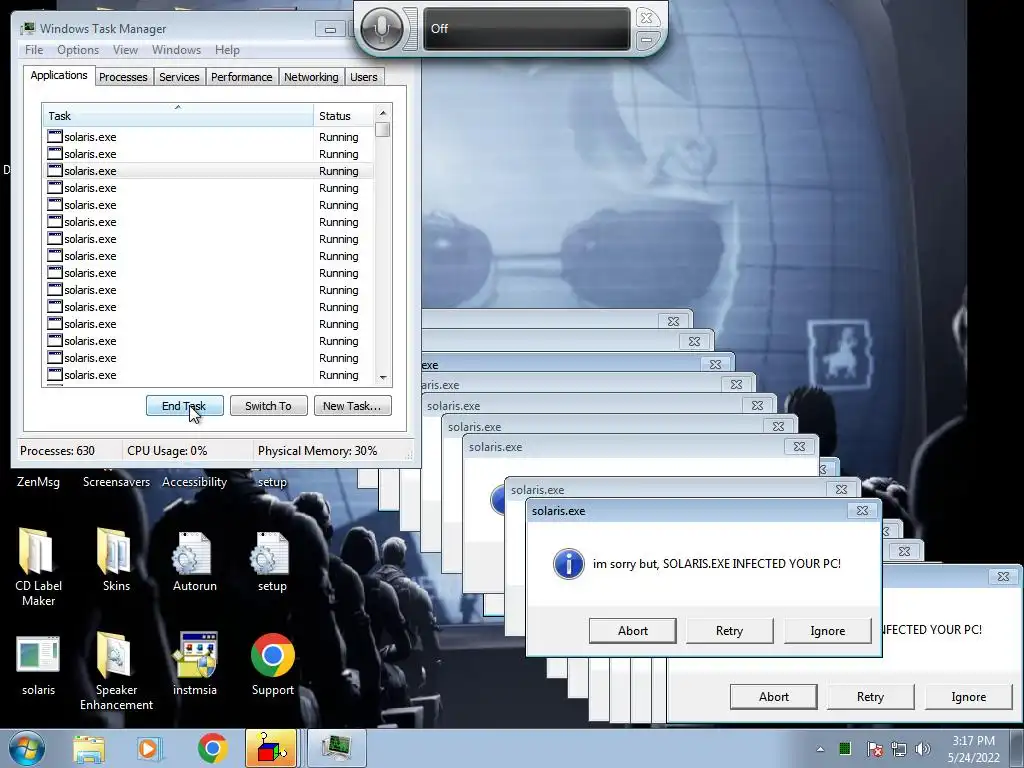This screenshot has width=1024, height=768.
Task: Click Abort in the rear bottom-right dialog
Action: pos(774,697)
